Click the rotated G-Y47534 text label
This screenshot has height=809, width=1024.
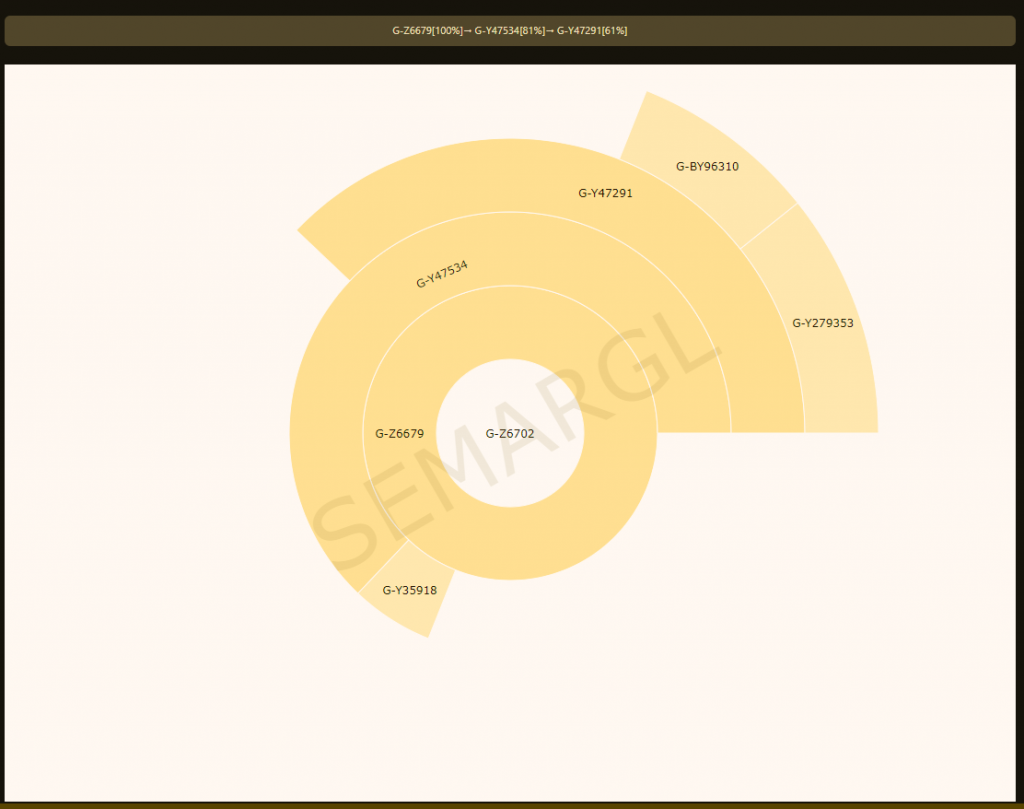point(442,274)
